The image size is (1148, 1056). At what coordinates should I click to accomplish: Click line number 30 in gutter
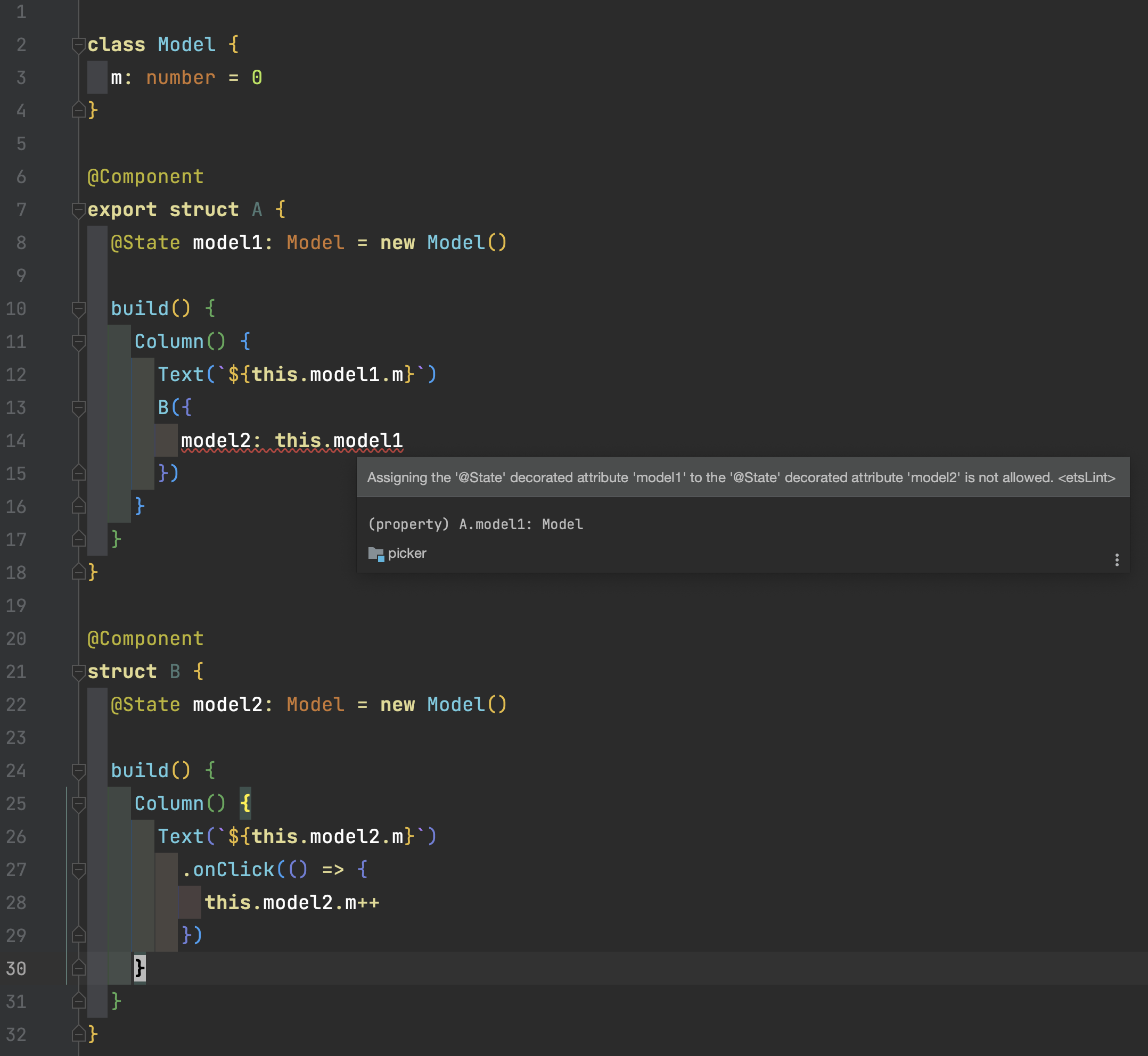[16, 969]
